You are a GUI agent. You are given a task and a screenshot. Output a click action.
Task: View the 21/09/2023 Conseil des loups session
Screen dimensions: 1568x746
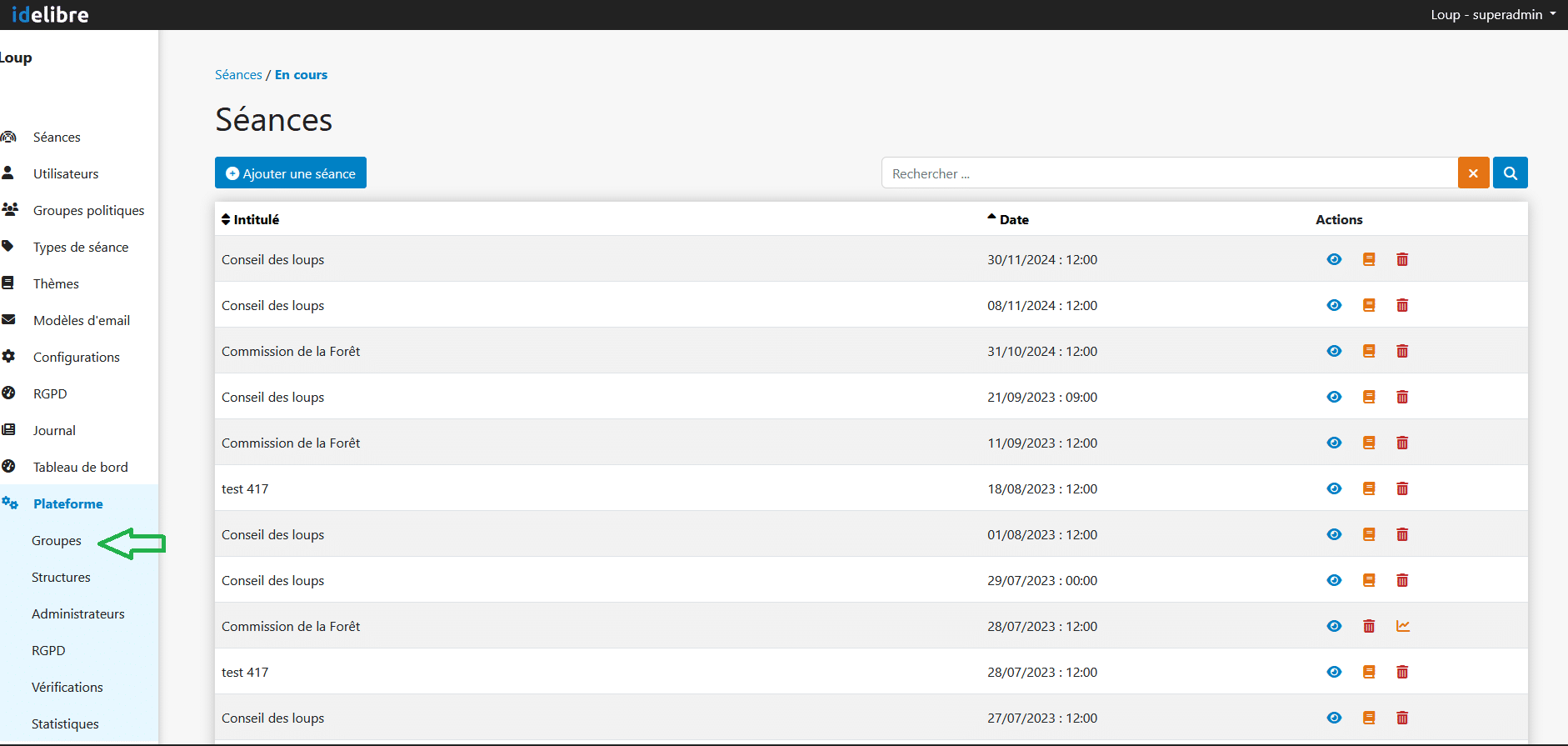pos(1334,397)
